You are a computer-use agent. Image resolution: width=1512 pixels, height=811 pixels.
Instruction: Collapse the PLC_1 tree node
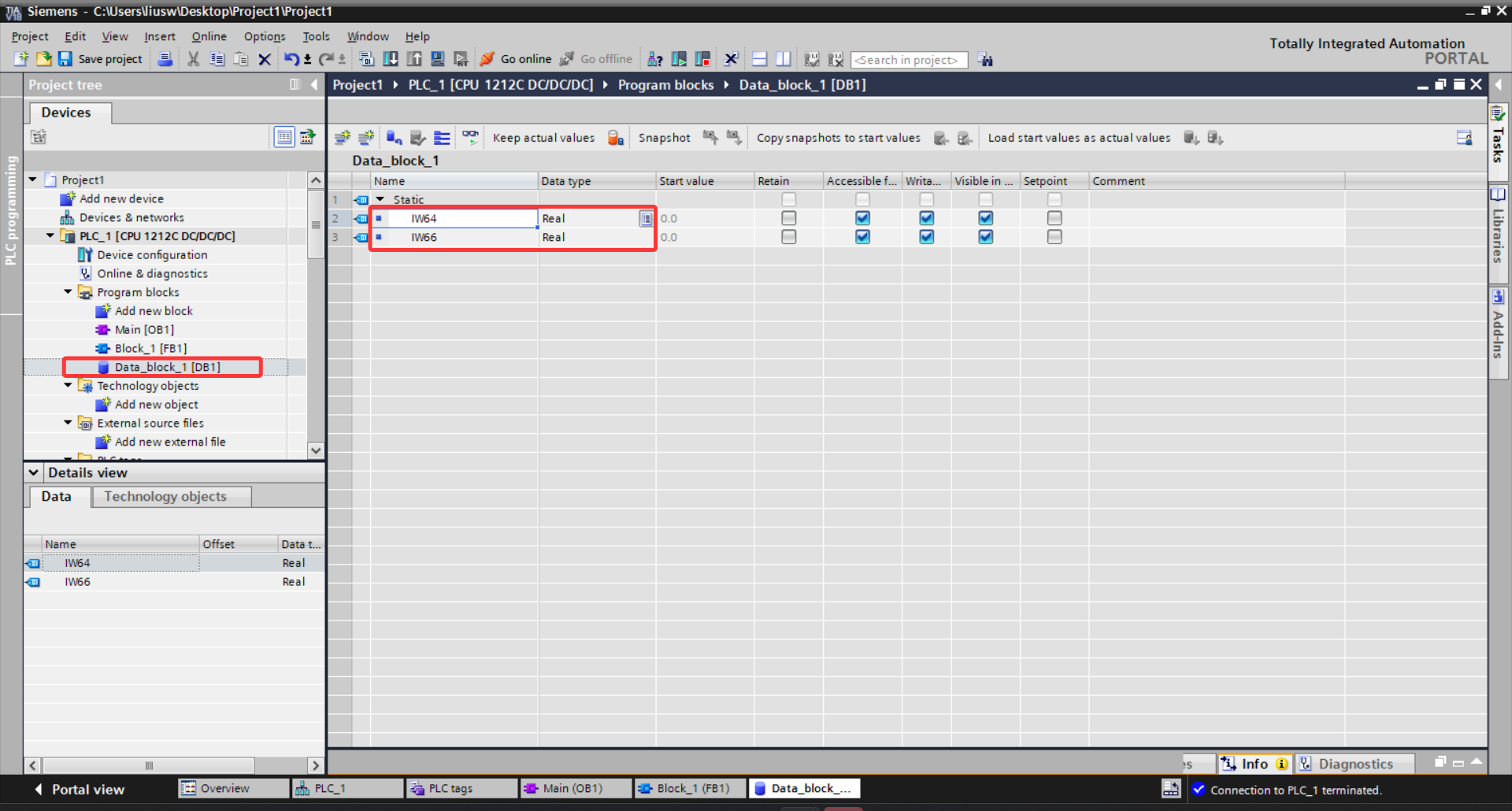click(50, 235)
